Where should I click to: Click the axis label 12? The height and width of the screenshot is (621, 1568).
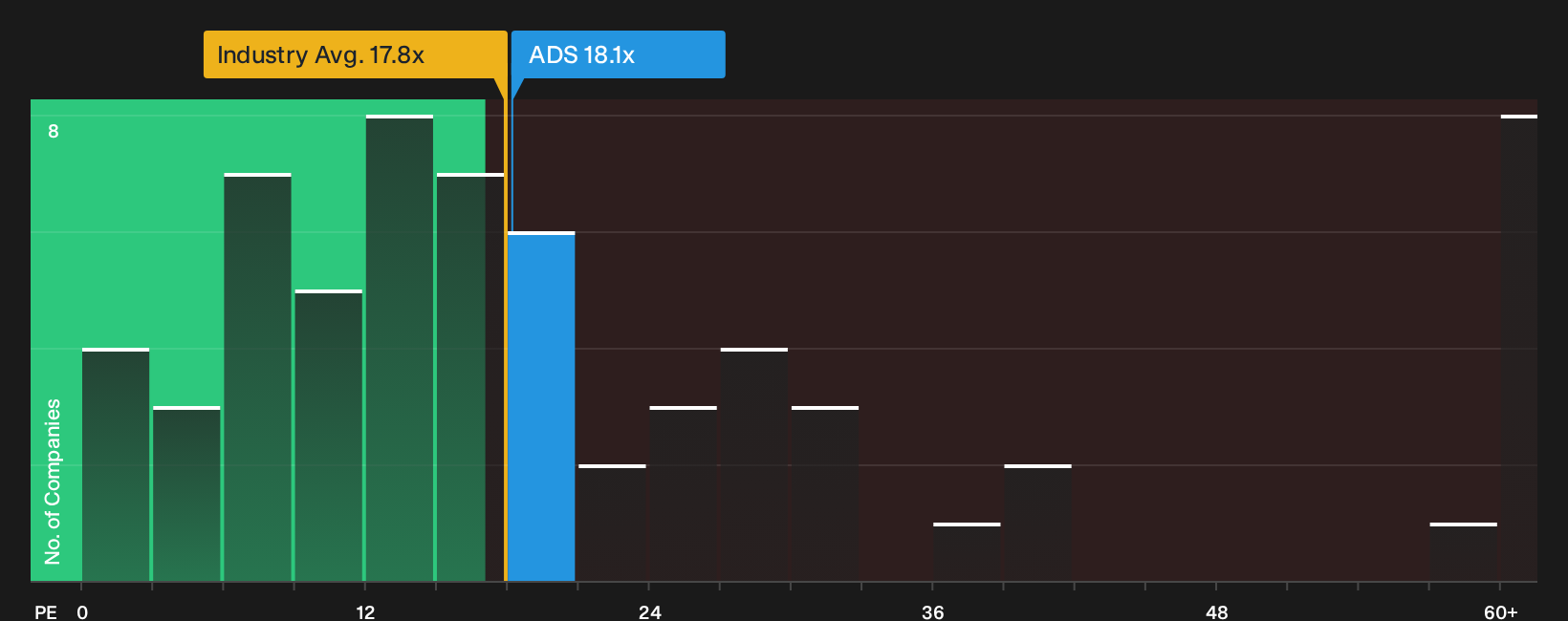[365, 611]
